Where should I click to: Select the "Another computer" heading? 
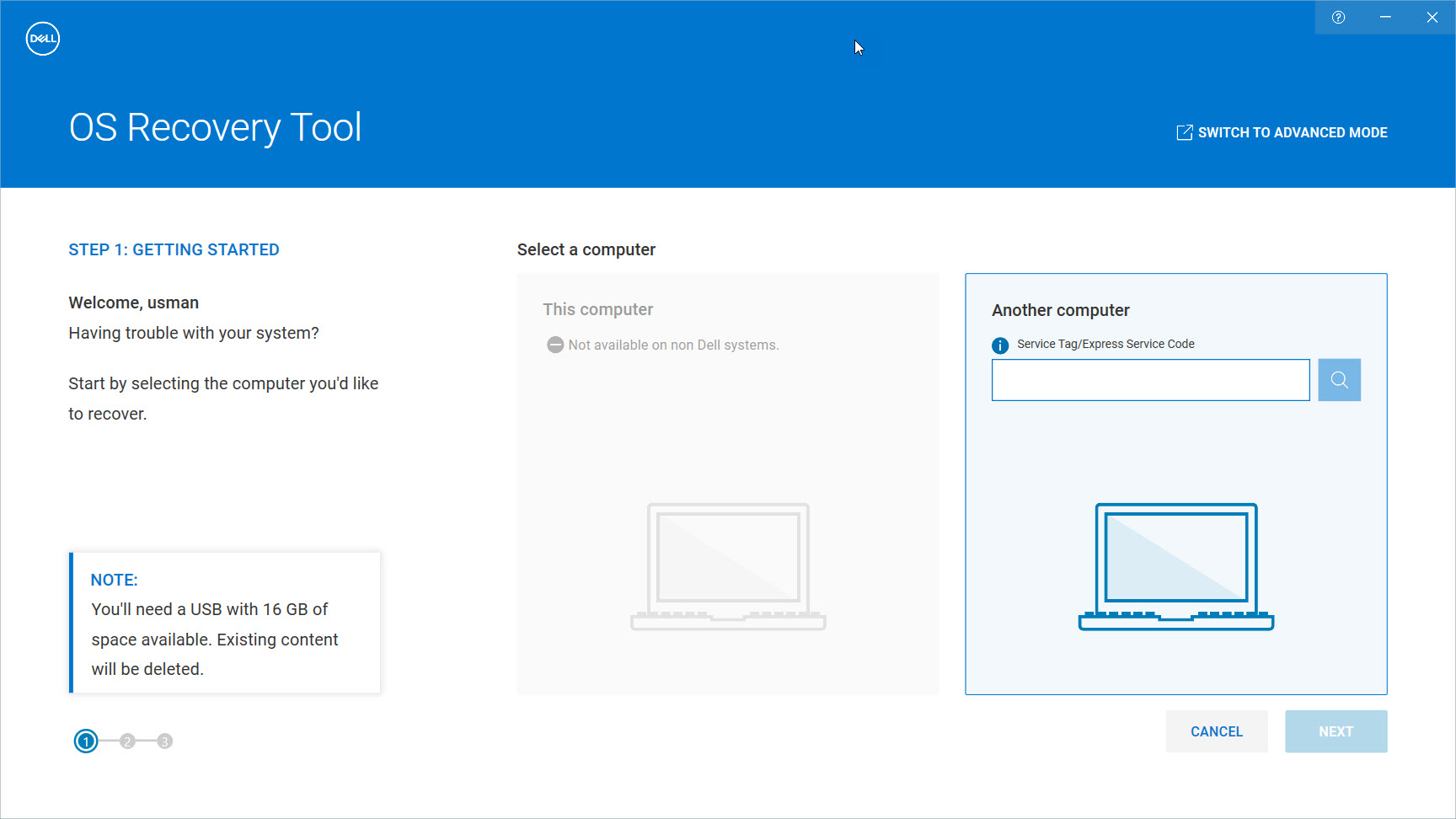[1060, 310]
